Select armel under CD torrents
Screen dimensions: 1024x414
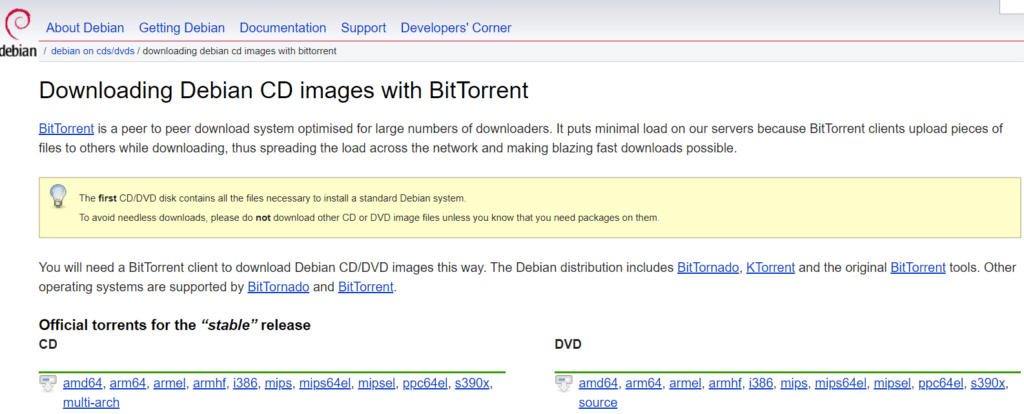170,384
